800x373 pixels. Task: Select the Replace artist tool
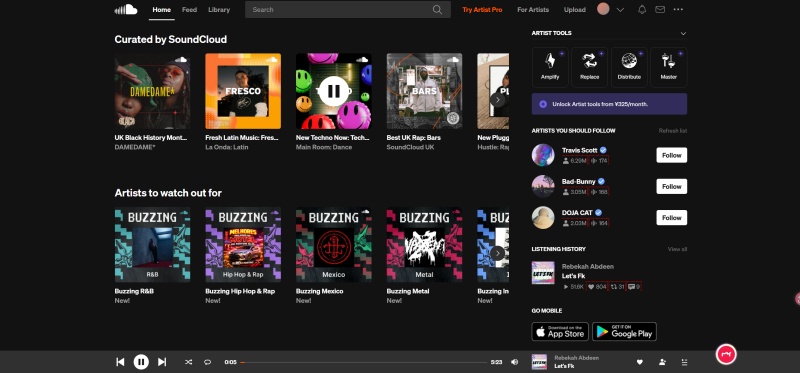click(589, 67)
